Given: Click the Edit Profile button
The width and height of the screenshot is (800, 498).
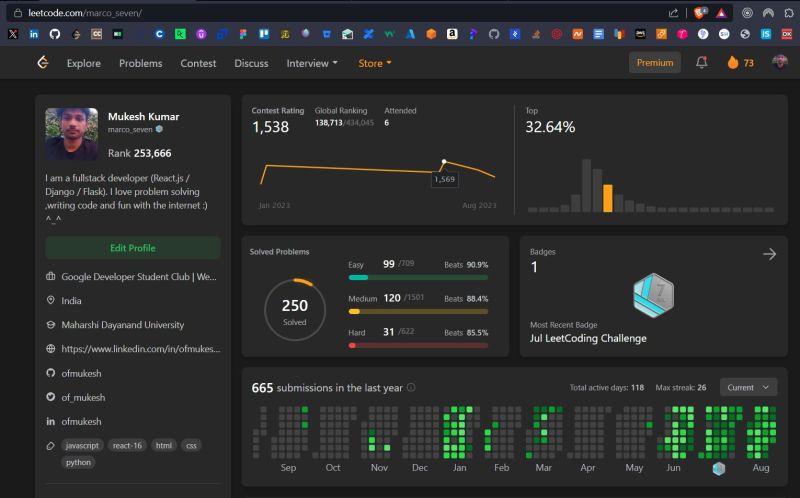Looking at the screenshot, I should click(x=133, y=248).
